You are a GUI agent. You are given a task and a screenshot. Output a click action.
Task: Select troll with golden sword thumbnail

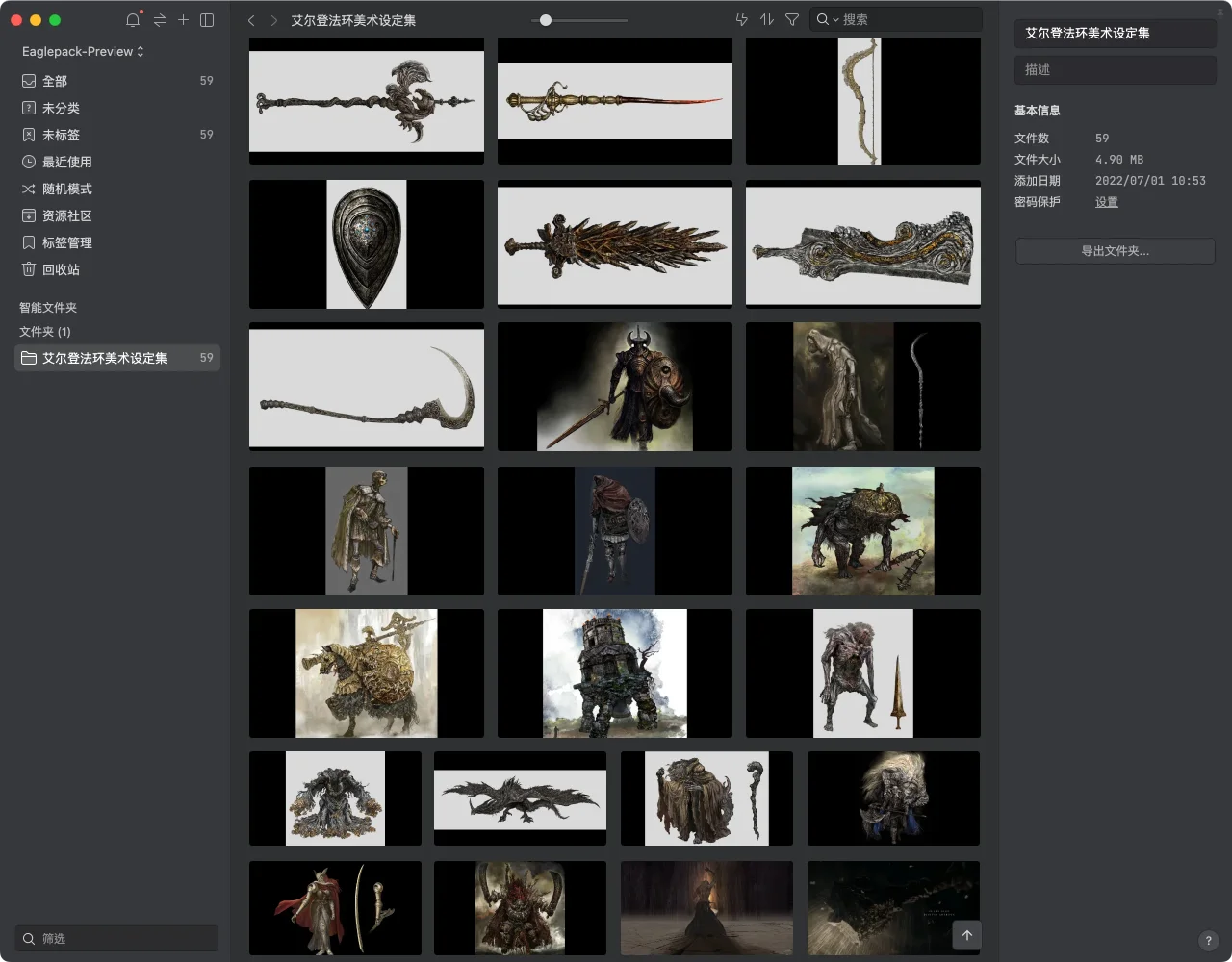click(863, 673)
